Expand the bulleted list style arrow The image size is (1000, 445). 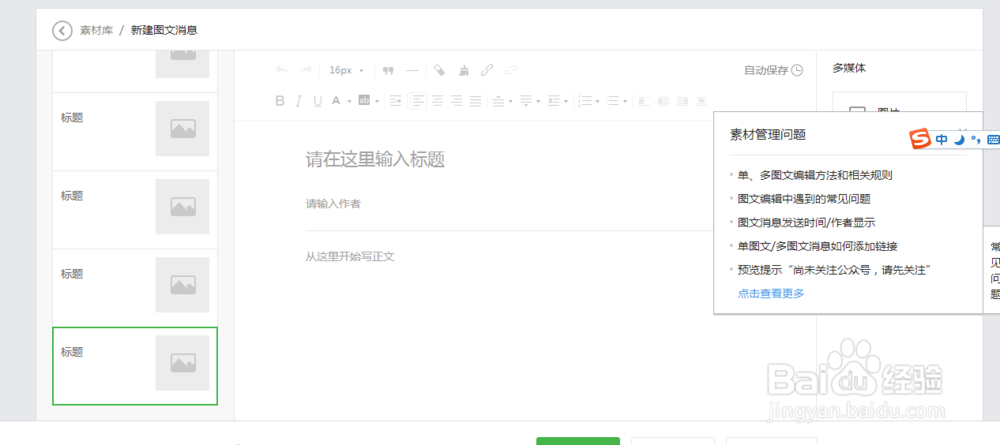pyautogui.click(x=625, y=101)
